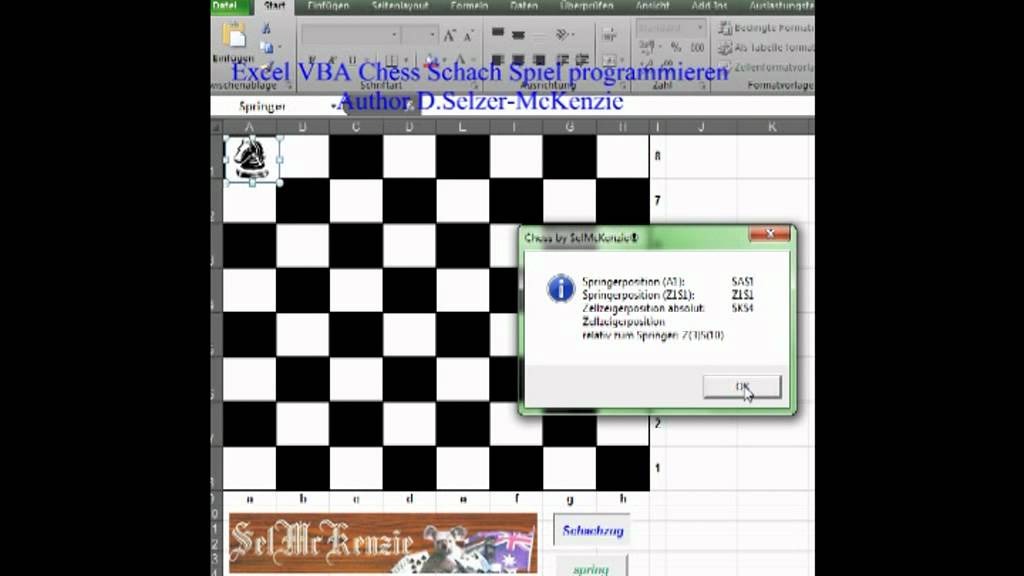Increase the font size with large A
1024x576 pixels.
click(449, 35)
